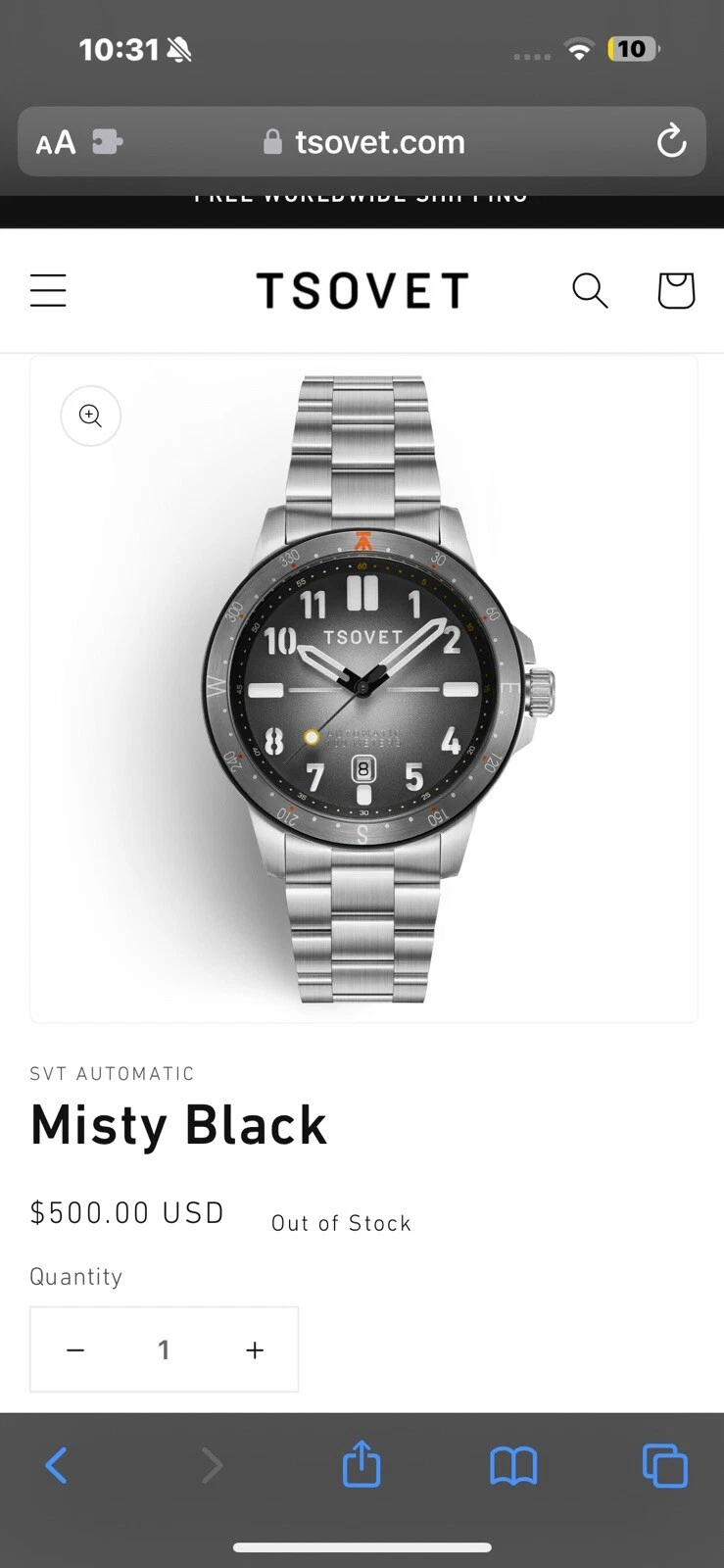Screen dimensions: 724x1568
Task: Go forward with Safari forward arrow
Action: click(x=212, y=1466)
